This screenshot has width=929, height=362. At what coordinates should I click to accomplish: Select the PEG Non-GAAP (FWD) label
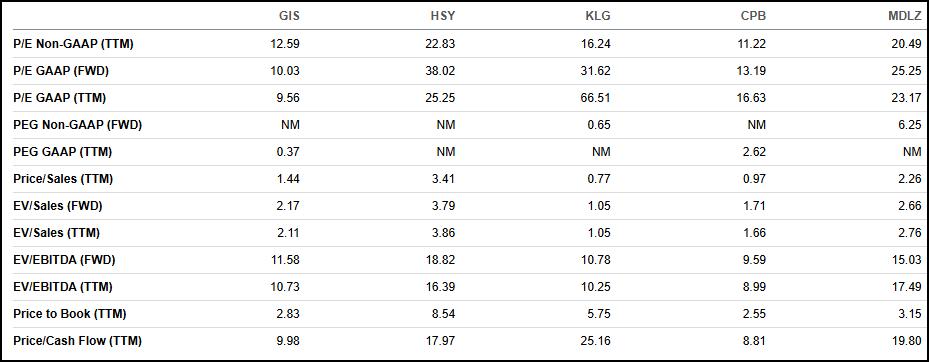77,125
